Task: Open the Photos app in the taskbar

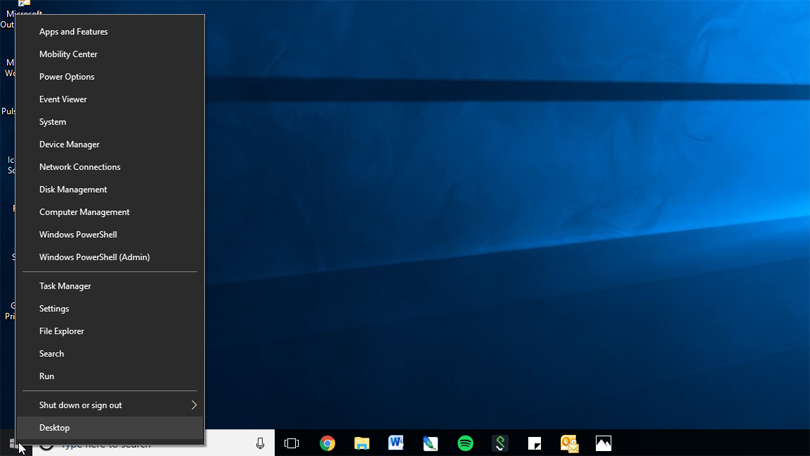Action: click(603, 443)
